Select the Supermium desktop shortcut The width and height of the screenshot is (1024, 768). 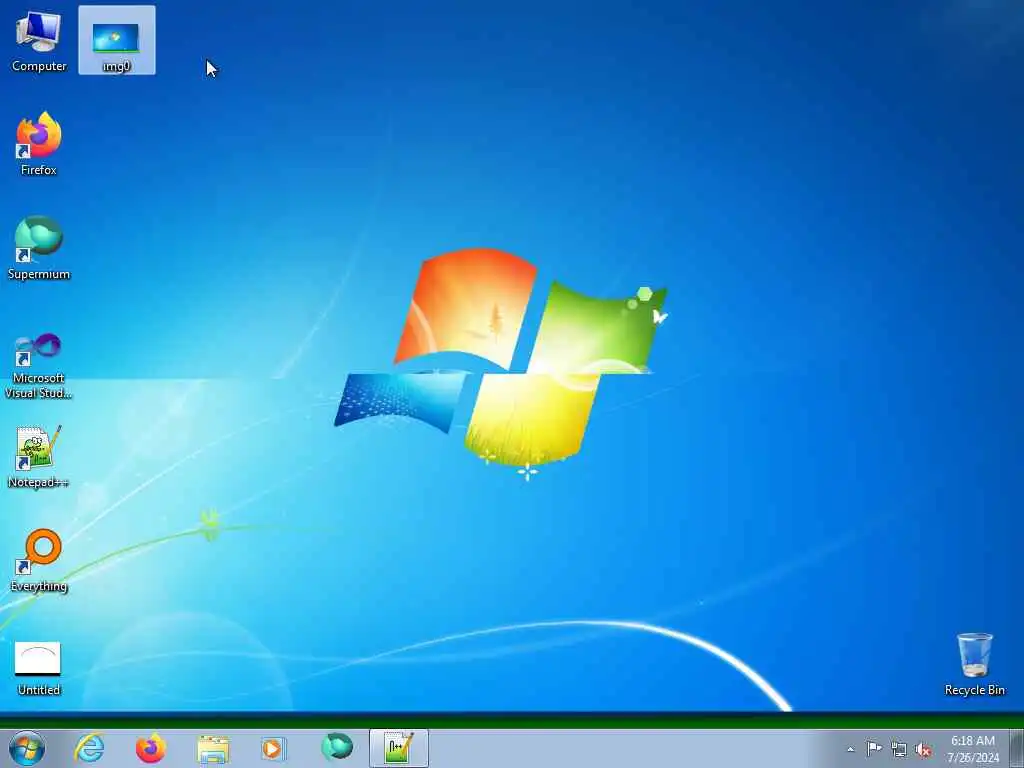(x=39, y=248)
